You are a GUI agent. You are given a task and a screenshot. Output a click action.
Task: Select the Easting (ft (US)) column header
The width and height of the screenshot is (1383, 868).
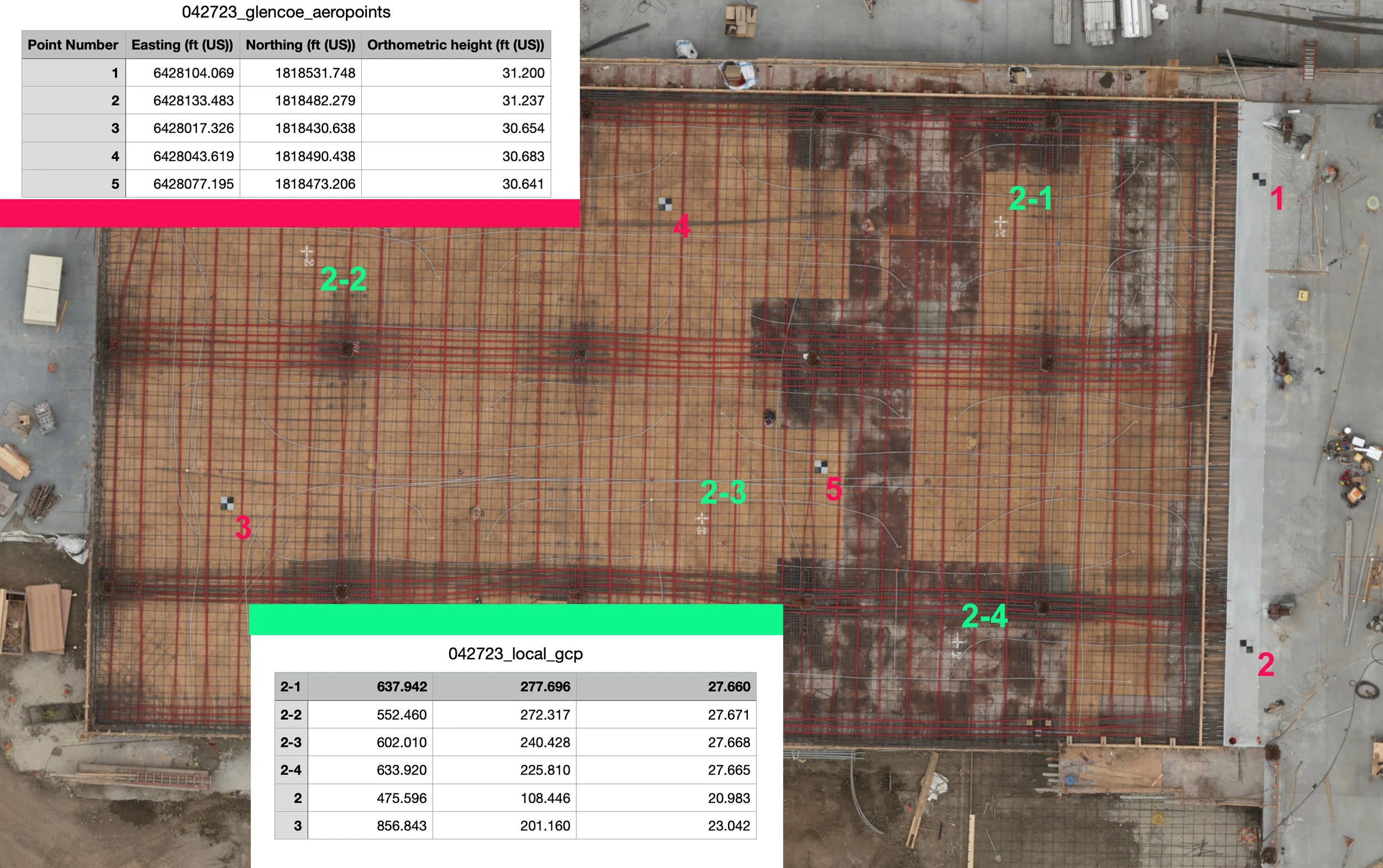(x=182, y=45)
